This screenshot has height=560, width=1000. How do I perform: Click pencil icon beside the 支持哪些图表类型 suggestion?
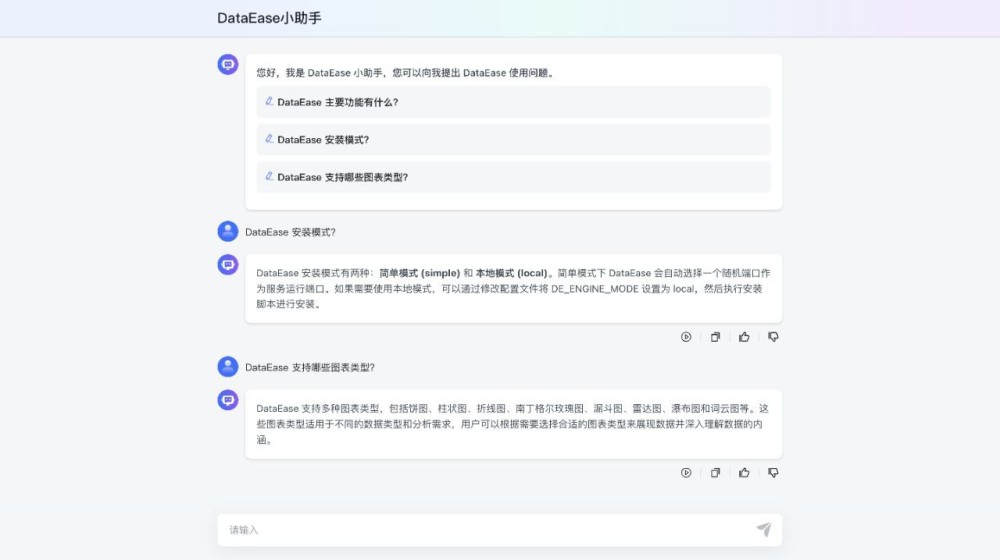269,176
